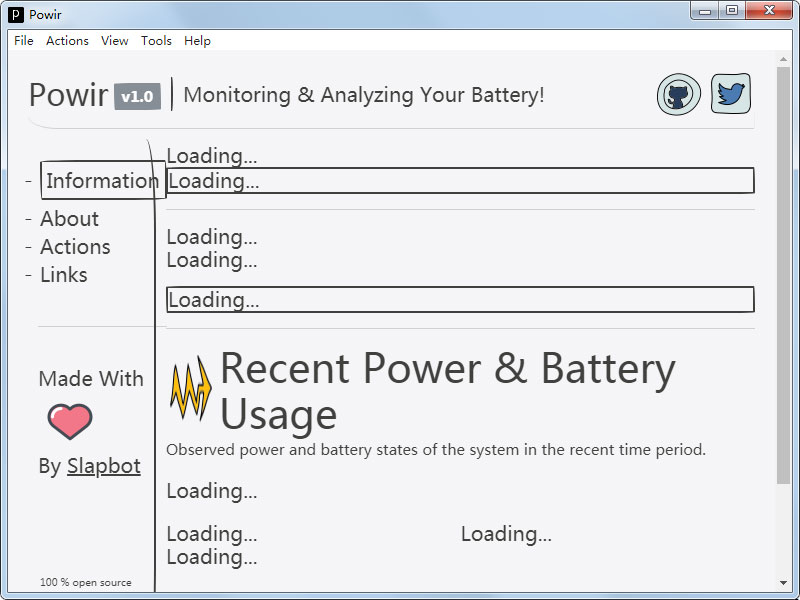Open the View menu
Image resolution: width=800 pixels, height=600 pixels.
[115, 41]
